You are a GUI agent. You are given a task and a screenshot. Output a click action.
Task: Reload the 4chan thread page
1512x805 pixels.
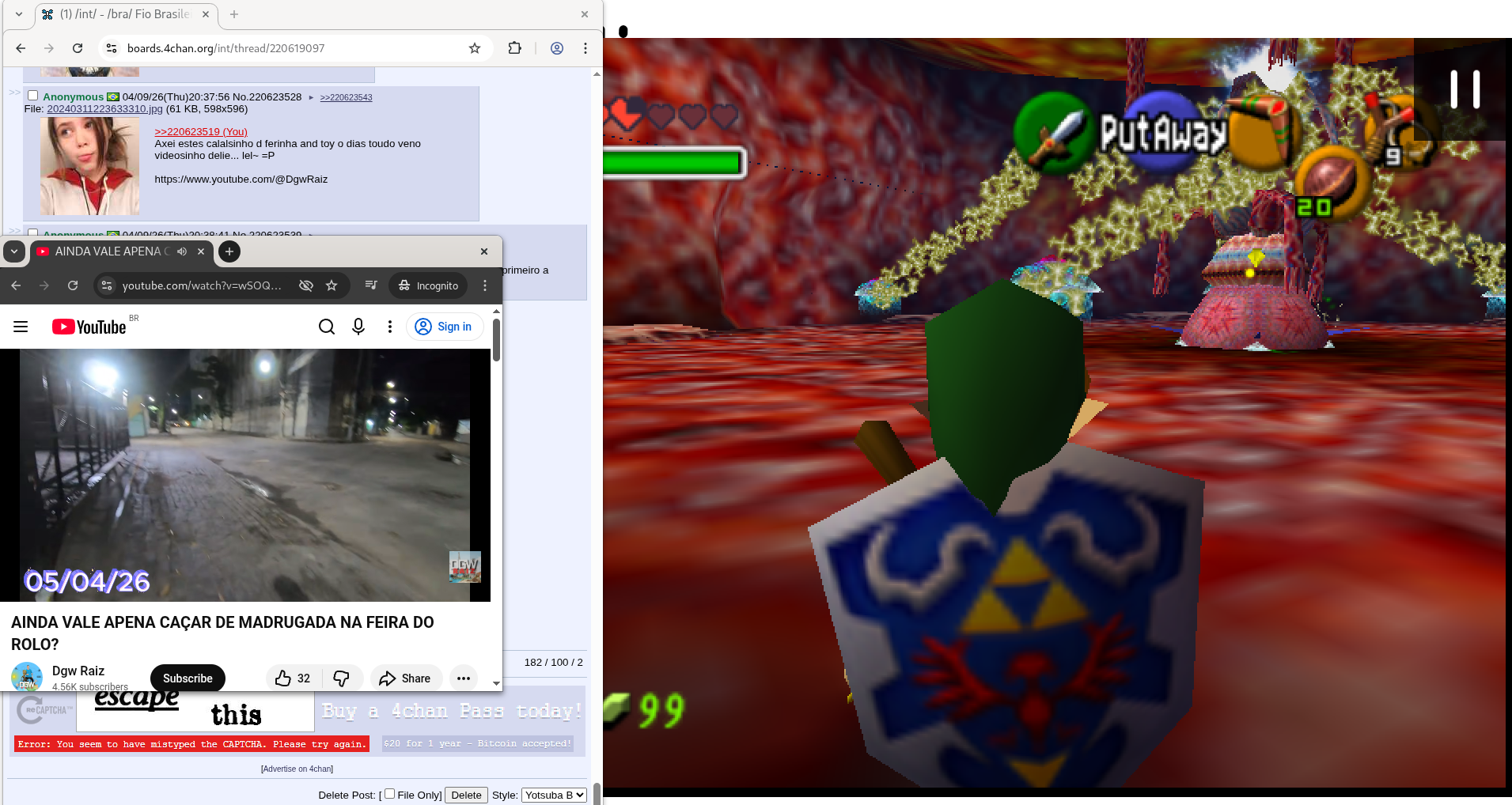click(x=78, y=48)
